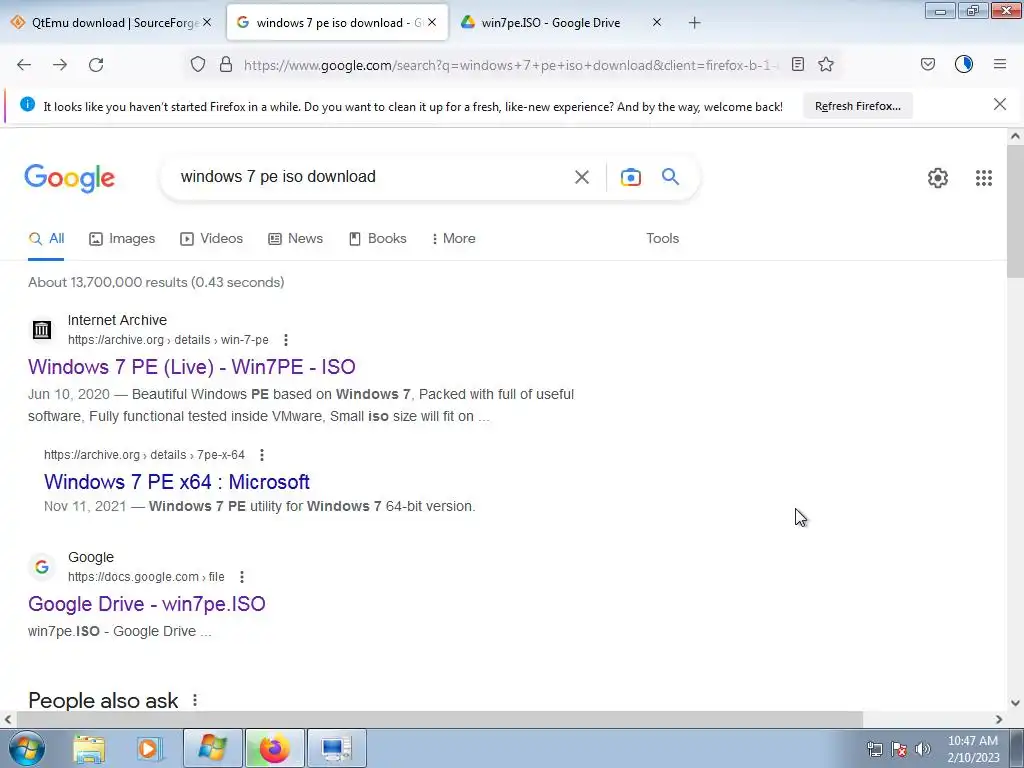Select the Images search tab
1024x768 pixels.
(x=122, y=238)
